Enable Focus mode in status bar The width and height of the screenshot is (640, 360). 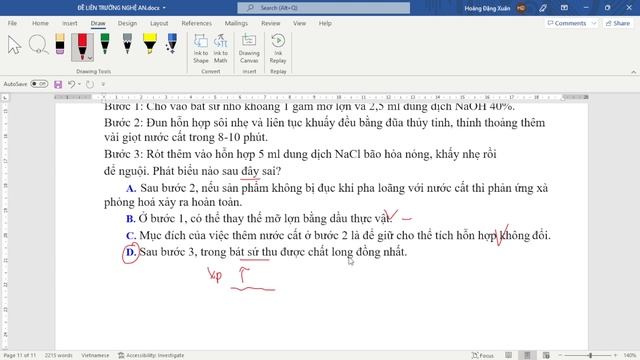coord(482,355)
